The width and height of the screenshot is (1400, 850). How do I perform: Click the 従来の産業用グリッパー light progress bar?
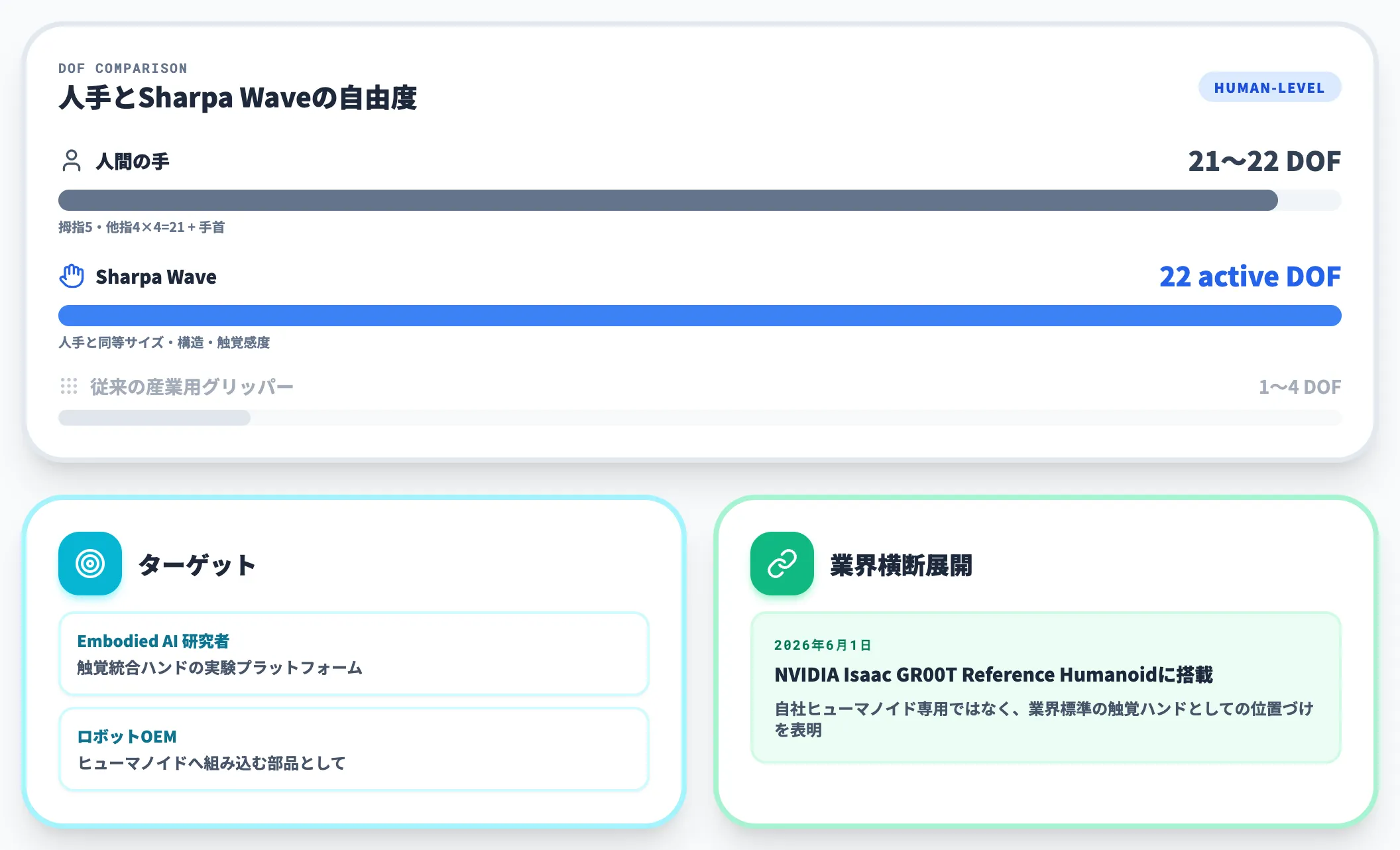pyautogui.click(x=700, y=418)
